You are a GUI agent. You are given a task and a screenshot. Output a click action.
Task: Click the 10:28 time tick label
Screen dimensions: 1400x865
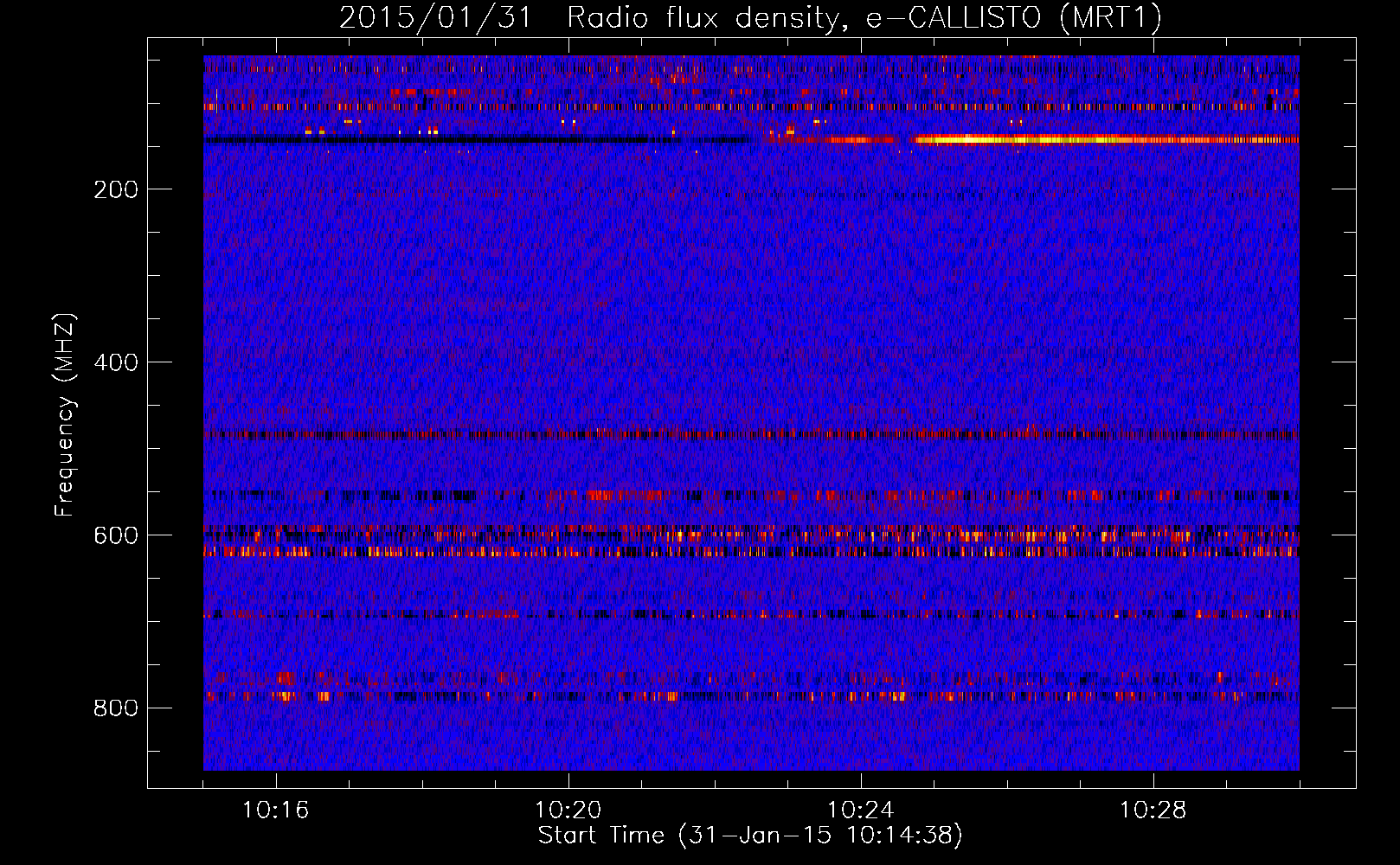1153,810
